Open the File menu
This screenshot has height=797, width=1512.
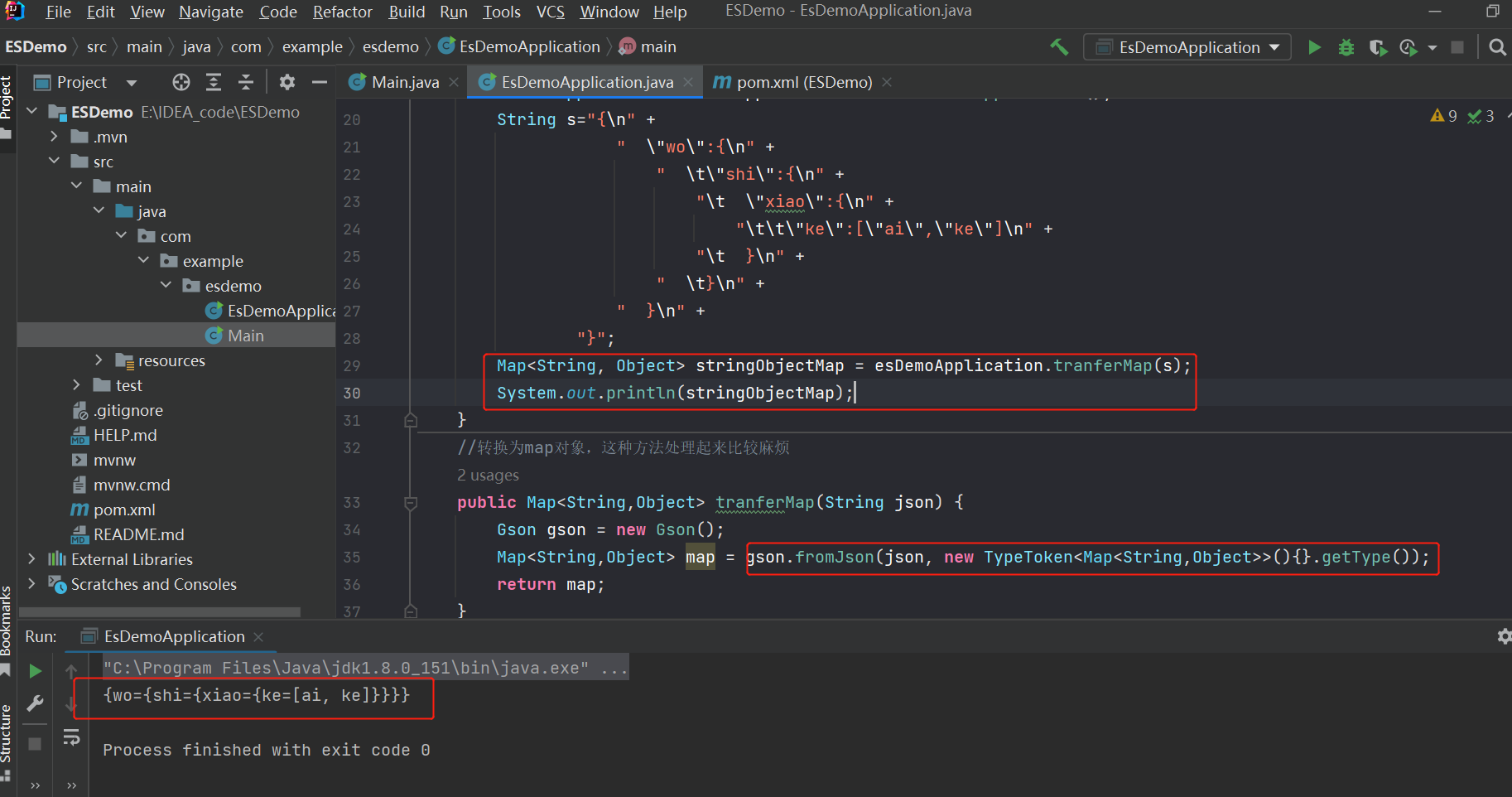58,12
